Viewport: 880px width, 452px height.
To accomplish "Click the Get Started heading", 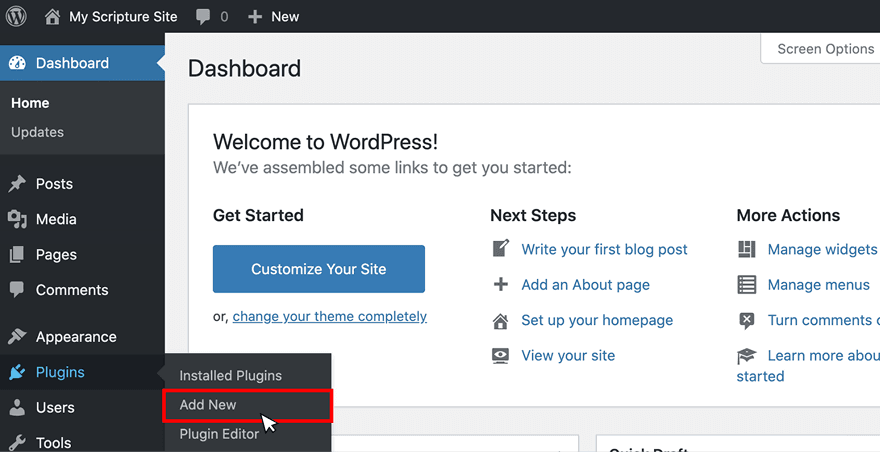I will [258, 215].
